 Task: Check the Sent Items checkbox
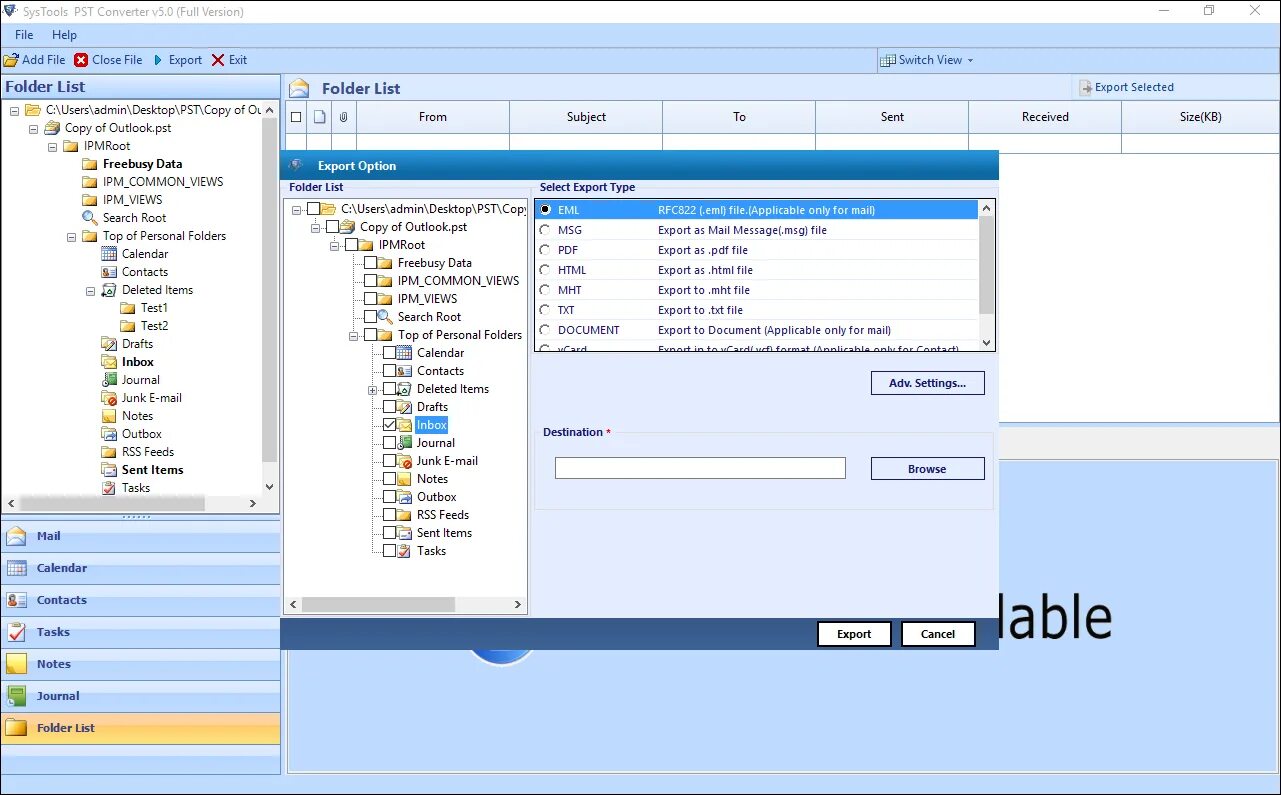coord(390,533)
